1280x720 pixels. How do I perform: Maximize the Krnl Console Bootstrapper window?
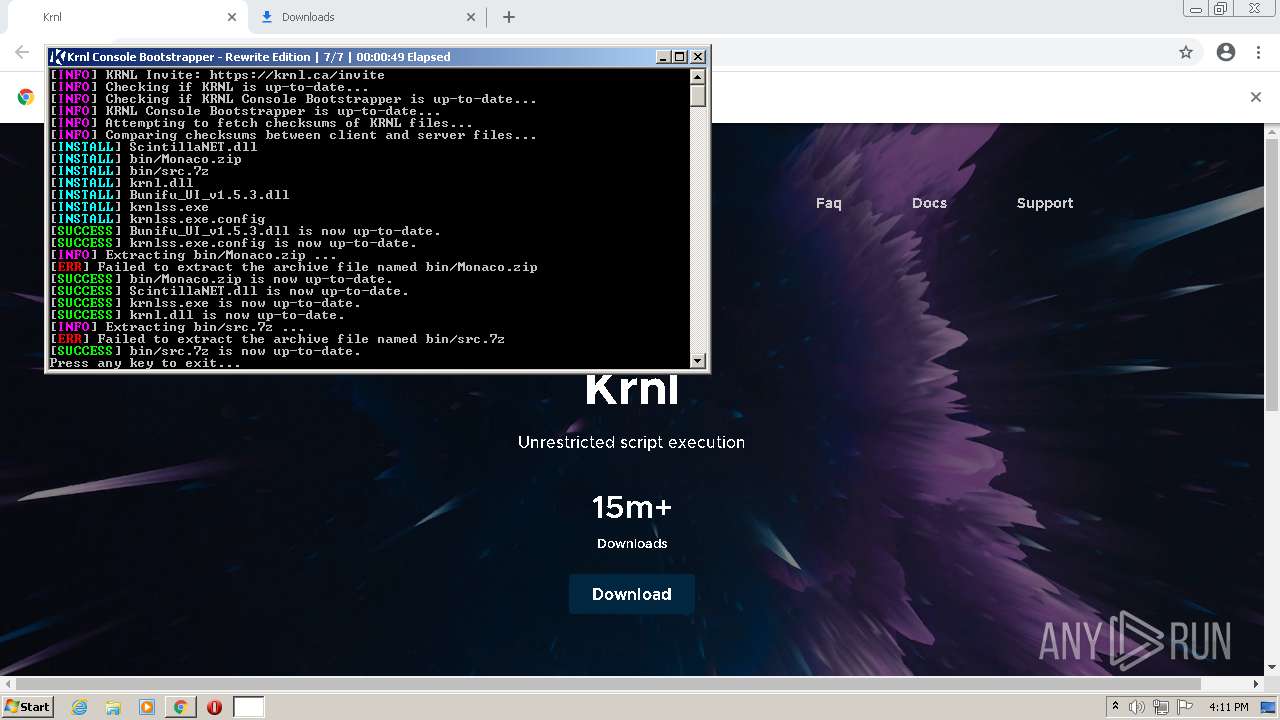[x=680, y=57]
